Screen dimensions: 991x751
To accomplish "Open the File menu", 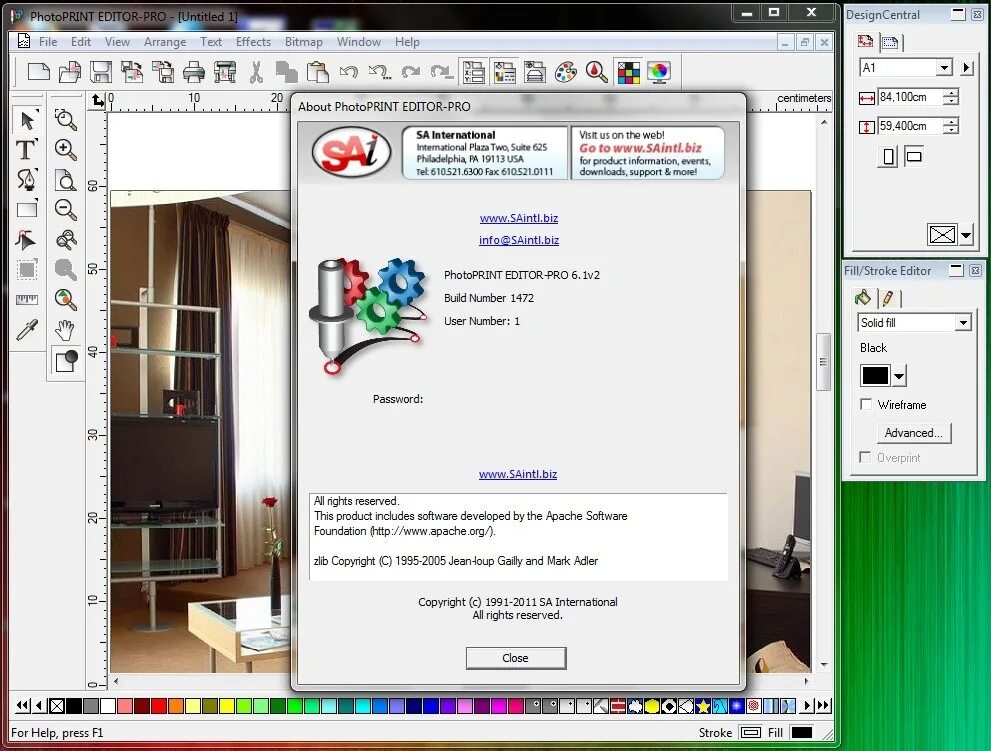I will point(48,42).
